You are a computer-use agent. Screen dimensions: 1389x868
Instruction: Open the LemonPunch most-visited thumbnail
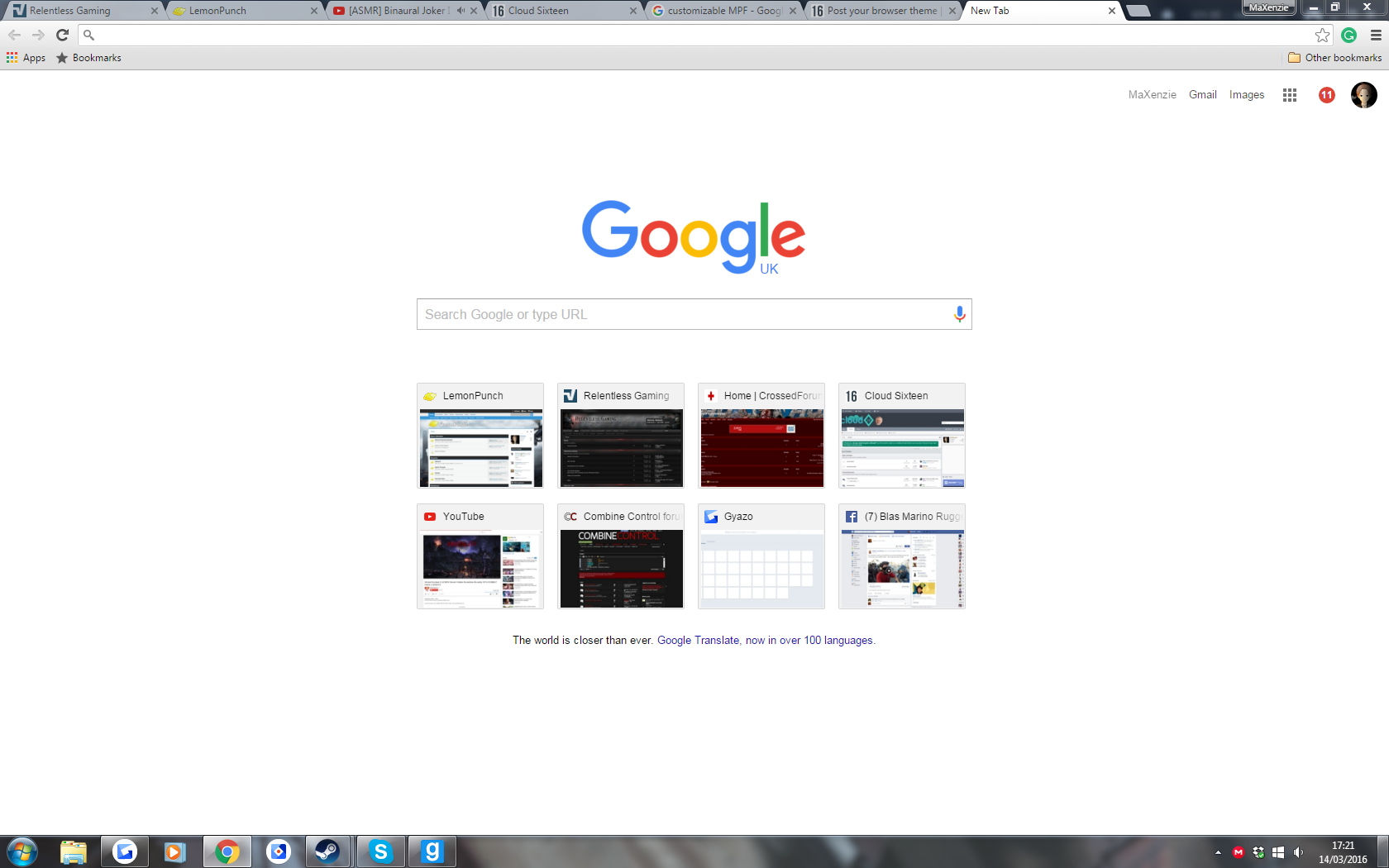[x=480, y=436]
